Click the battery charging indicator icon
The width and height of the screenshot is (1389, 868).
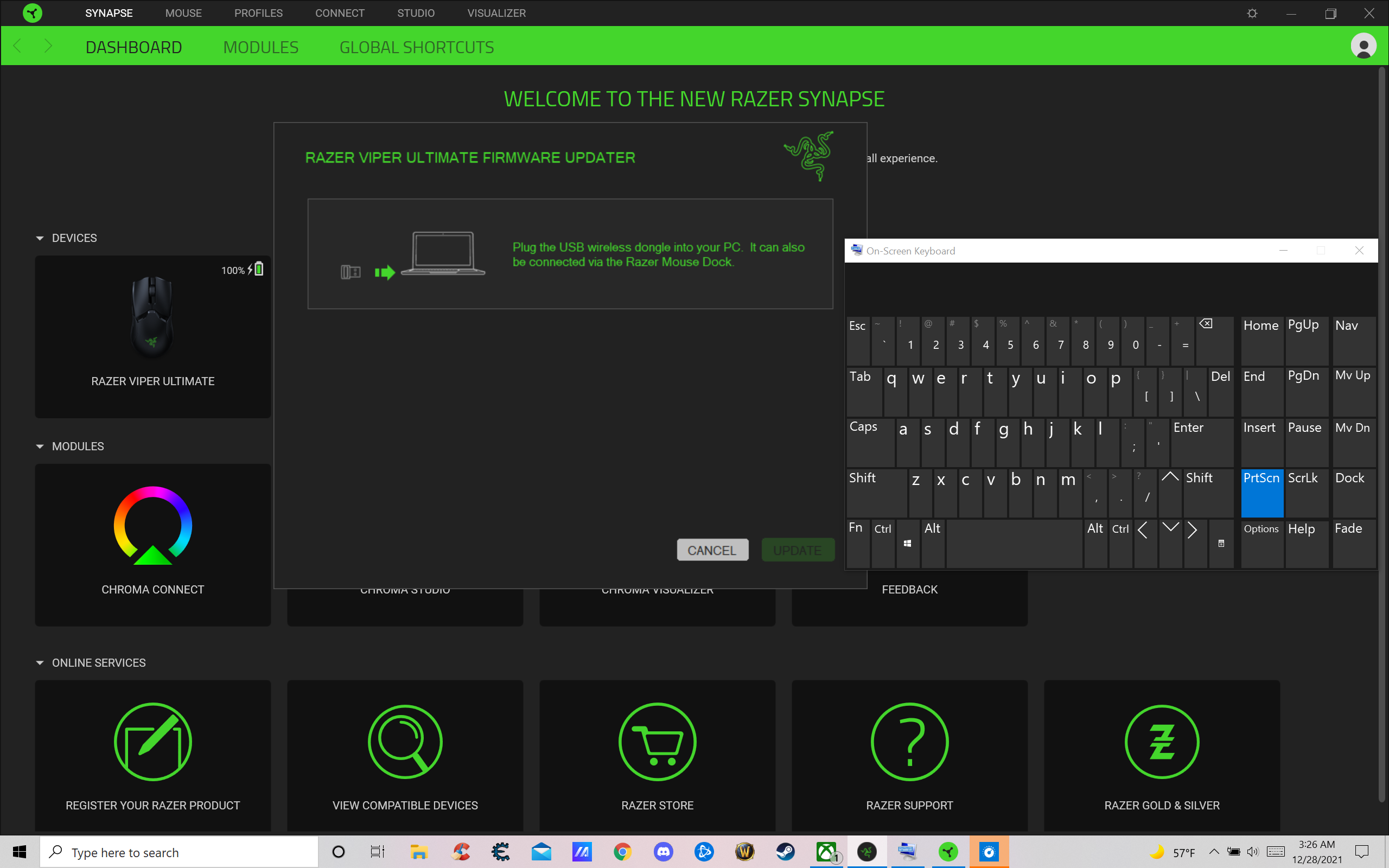pos(256,269)
